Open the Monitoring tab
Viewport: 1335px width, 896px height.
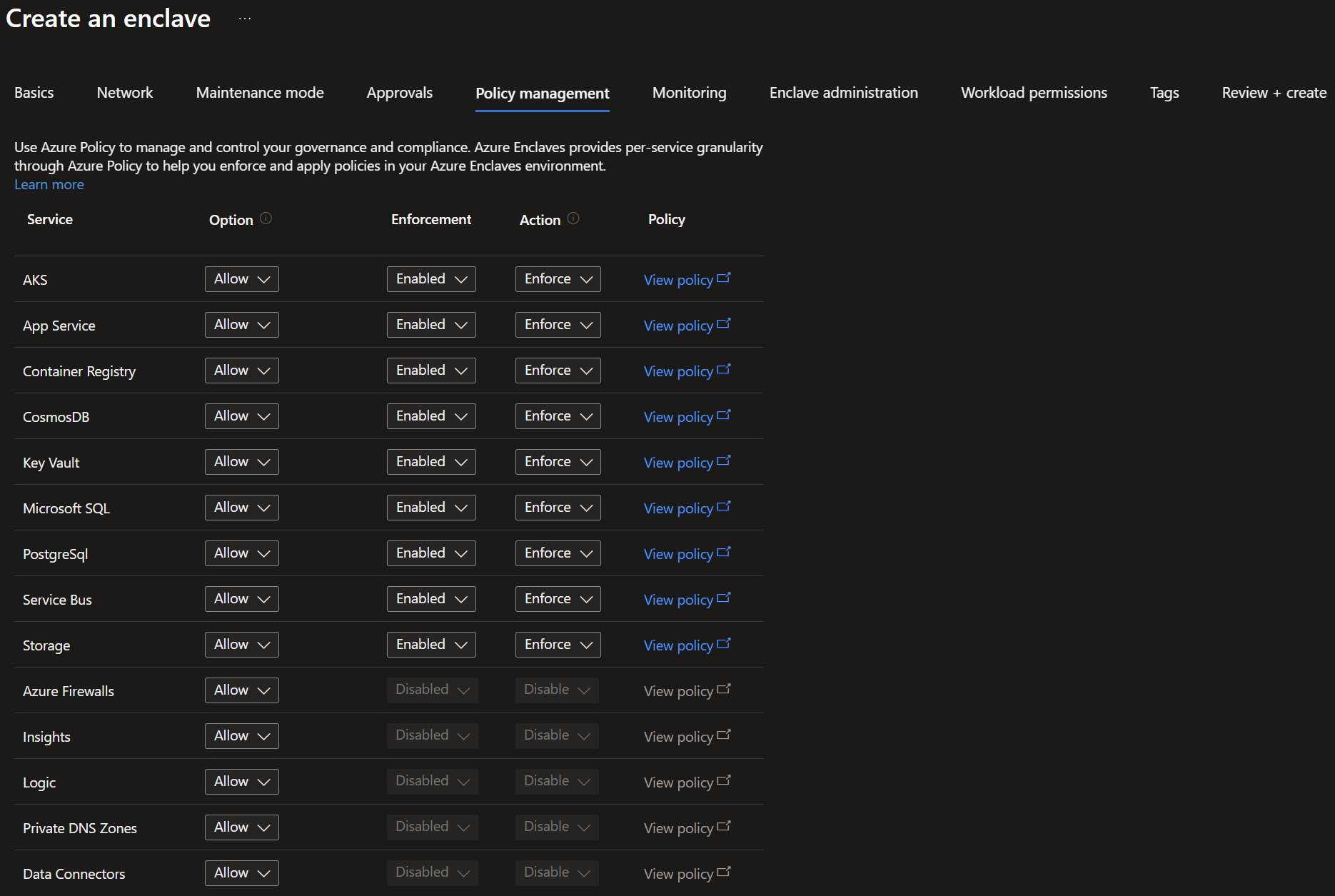(x=690, y=93)
